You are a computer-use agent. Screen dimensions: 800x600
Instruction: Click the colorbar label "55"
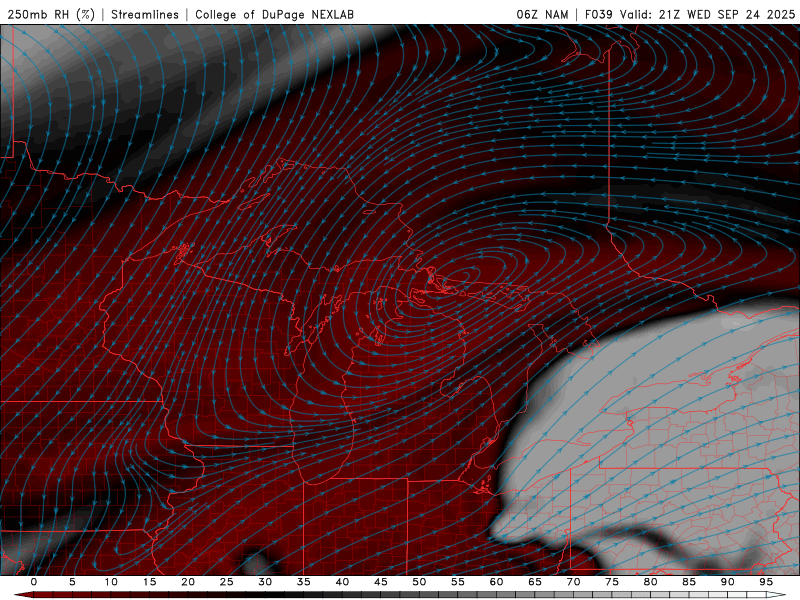(x=458, y=582)
